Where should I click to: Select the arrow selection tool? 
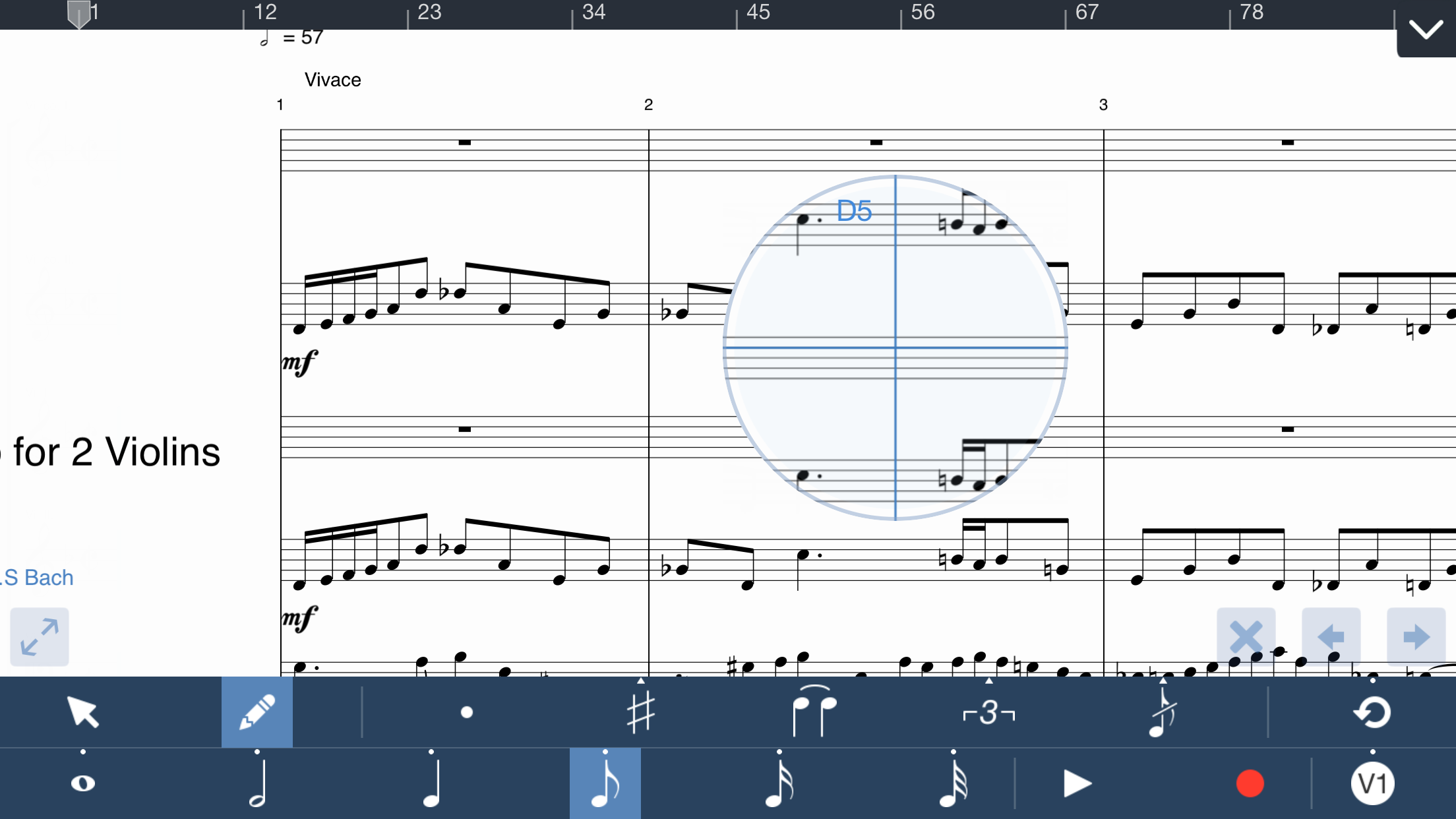coord(83,712)
